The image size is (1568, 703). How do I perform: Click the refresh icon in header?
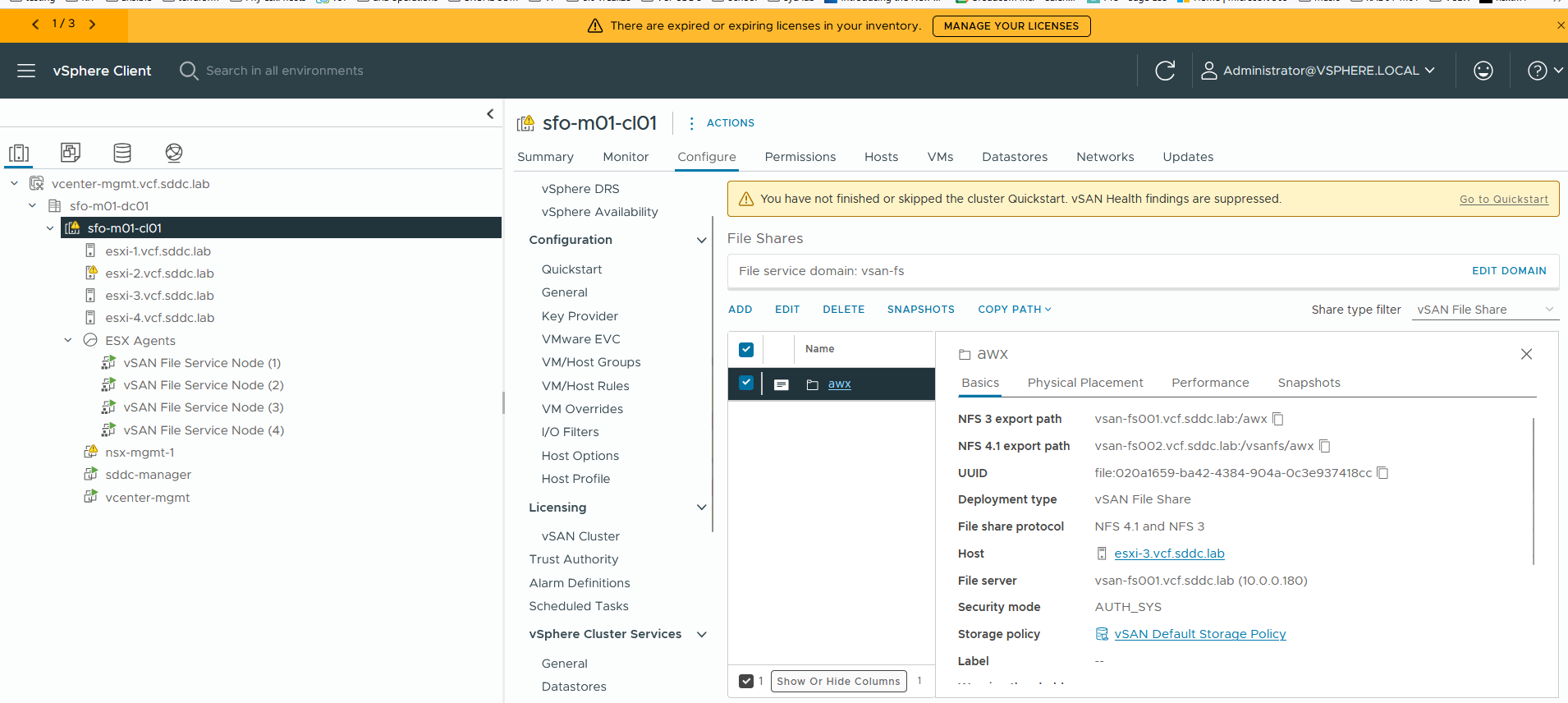tap(1165, 71)
